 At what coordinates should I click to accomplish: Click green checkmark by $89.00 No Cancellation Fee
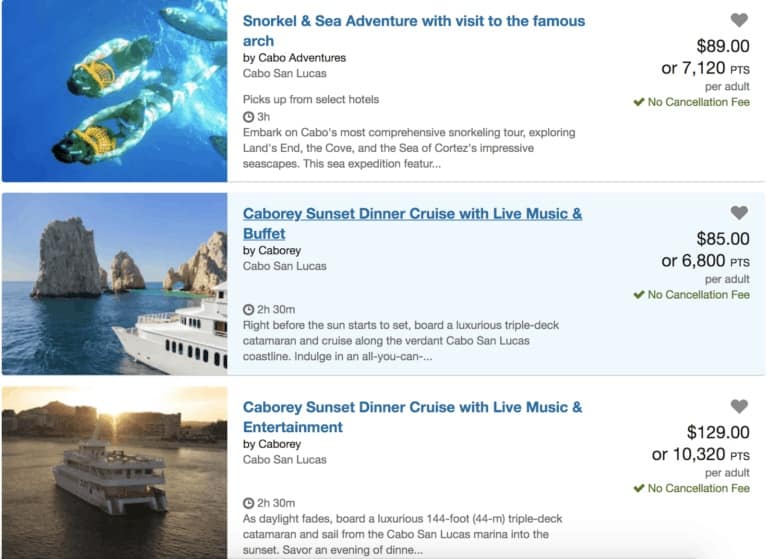tap(638, 102)
